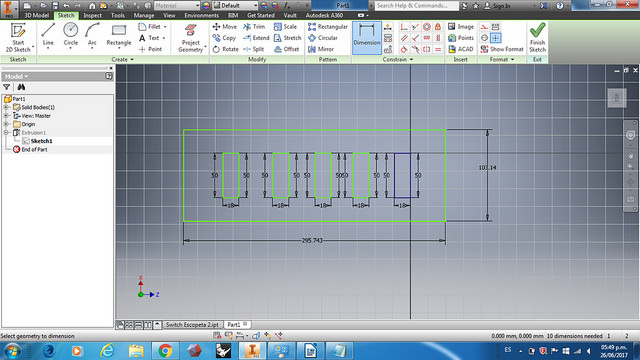Expand the Solid Bodies(1) tree node

(6, 107)
